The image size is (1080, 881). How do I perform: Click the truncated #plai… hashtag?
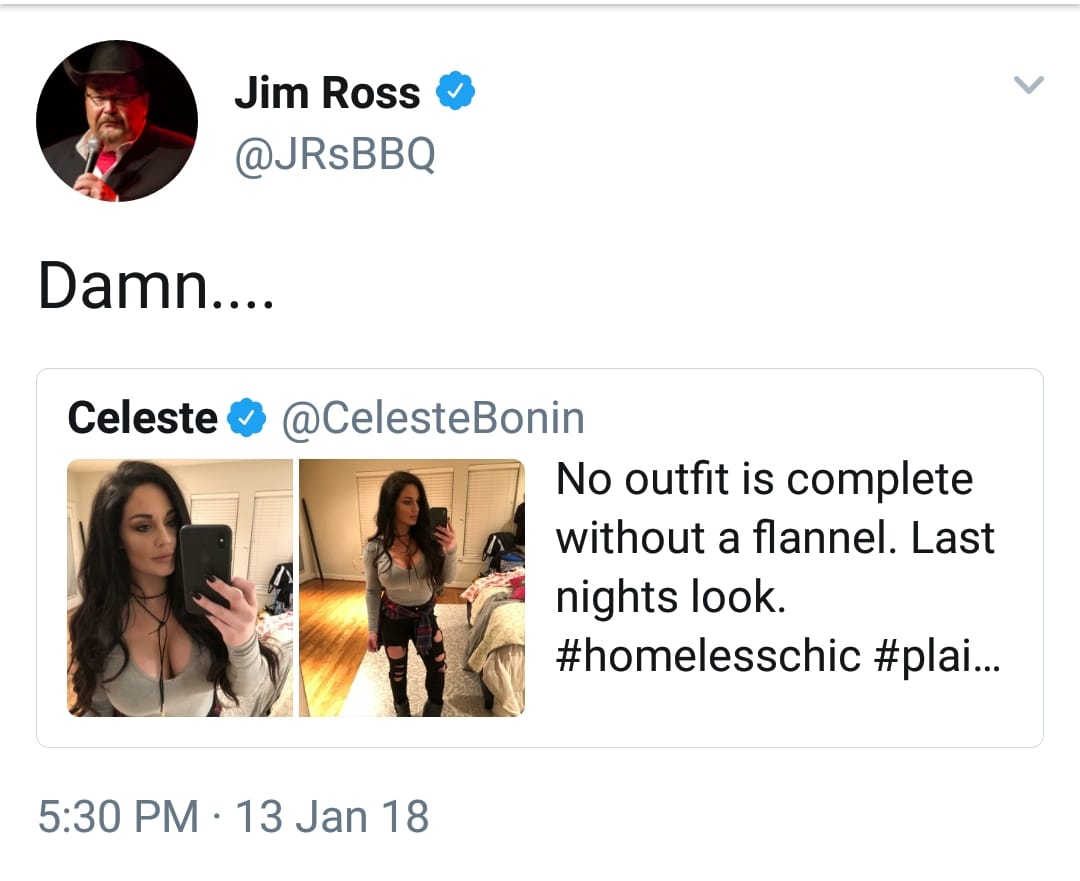[937, 655]
